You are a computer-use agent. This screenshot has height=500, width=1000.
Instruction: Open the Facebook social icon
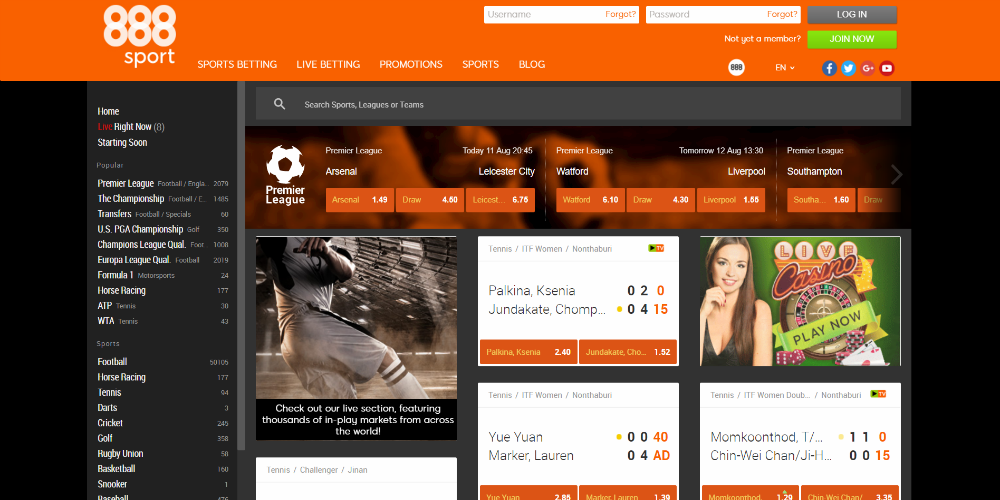(x=829, y=68)
